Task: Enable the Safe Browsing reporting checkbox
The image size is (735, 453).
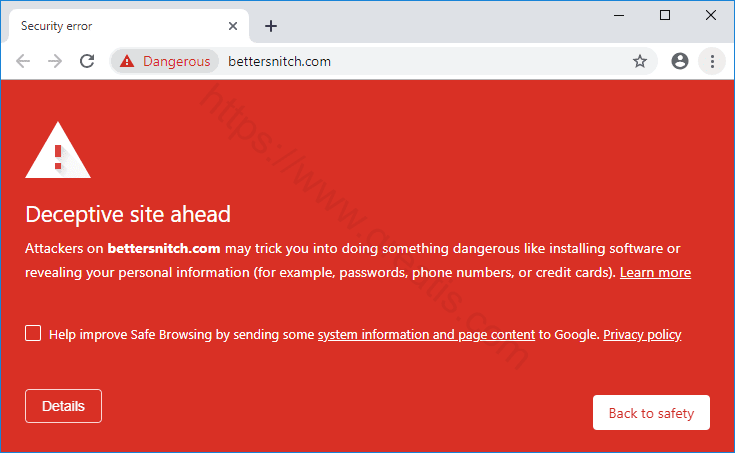Action: (33, 333)
